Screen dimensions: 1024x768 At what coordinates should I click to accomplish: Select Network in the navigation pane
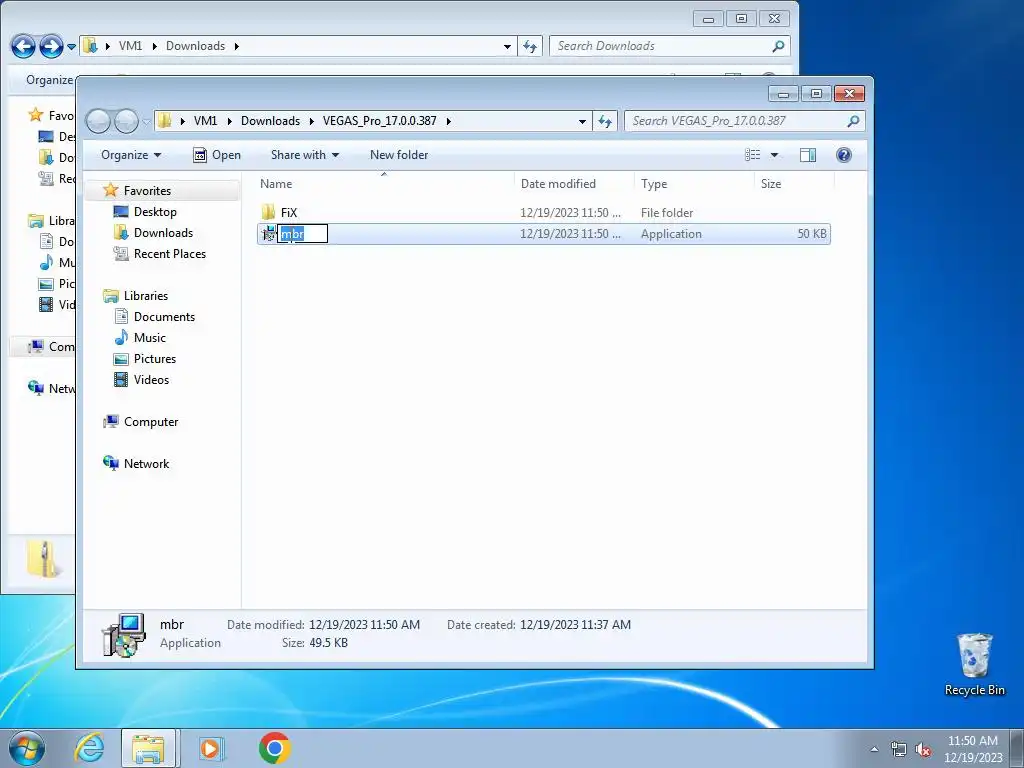[x=146, y=464]
